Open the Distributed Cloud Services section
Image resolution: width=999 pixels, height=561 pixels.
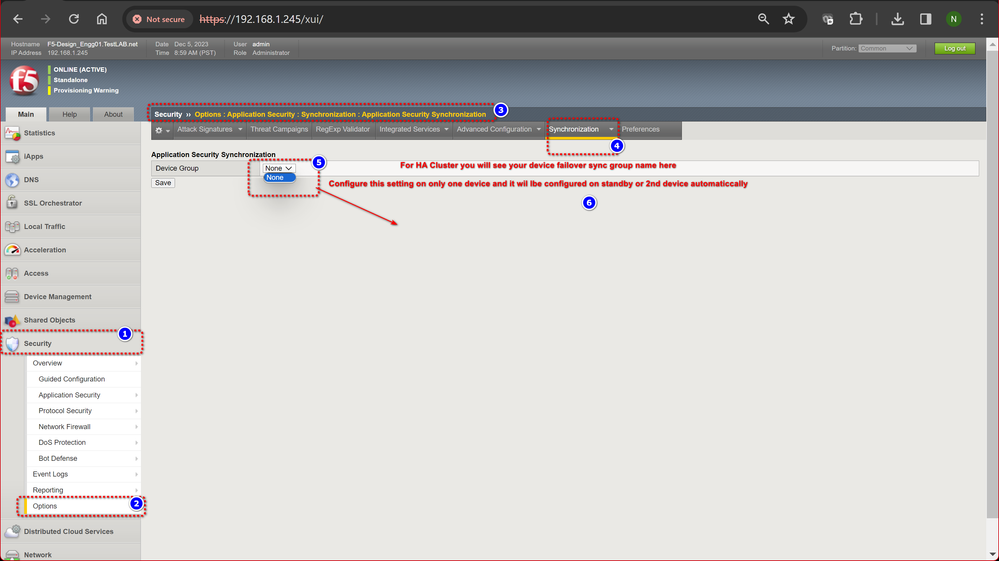pyautogui.click(x=70, y=532)
